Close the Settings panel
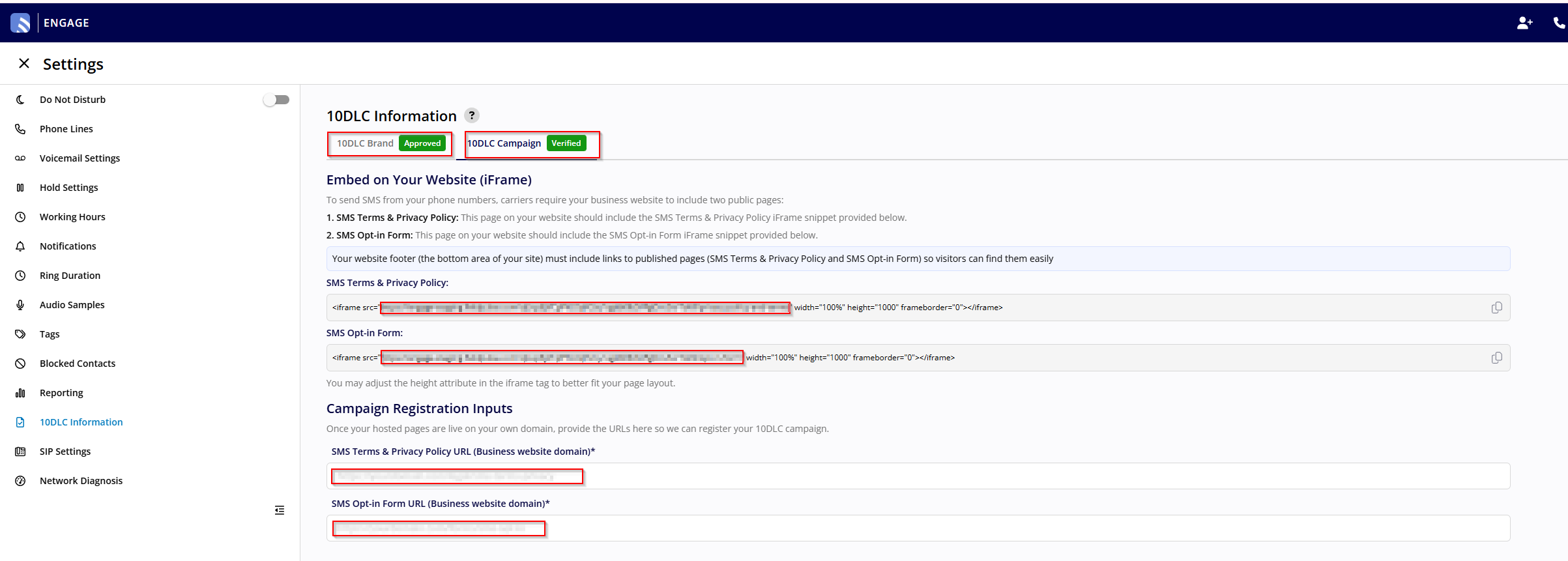 tap(24, 63)
